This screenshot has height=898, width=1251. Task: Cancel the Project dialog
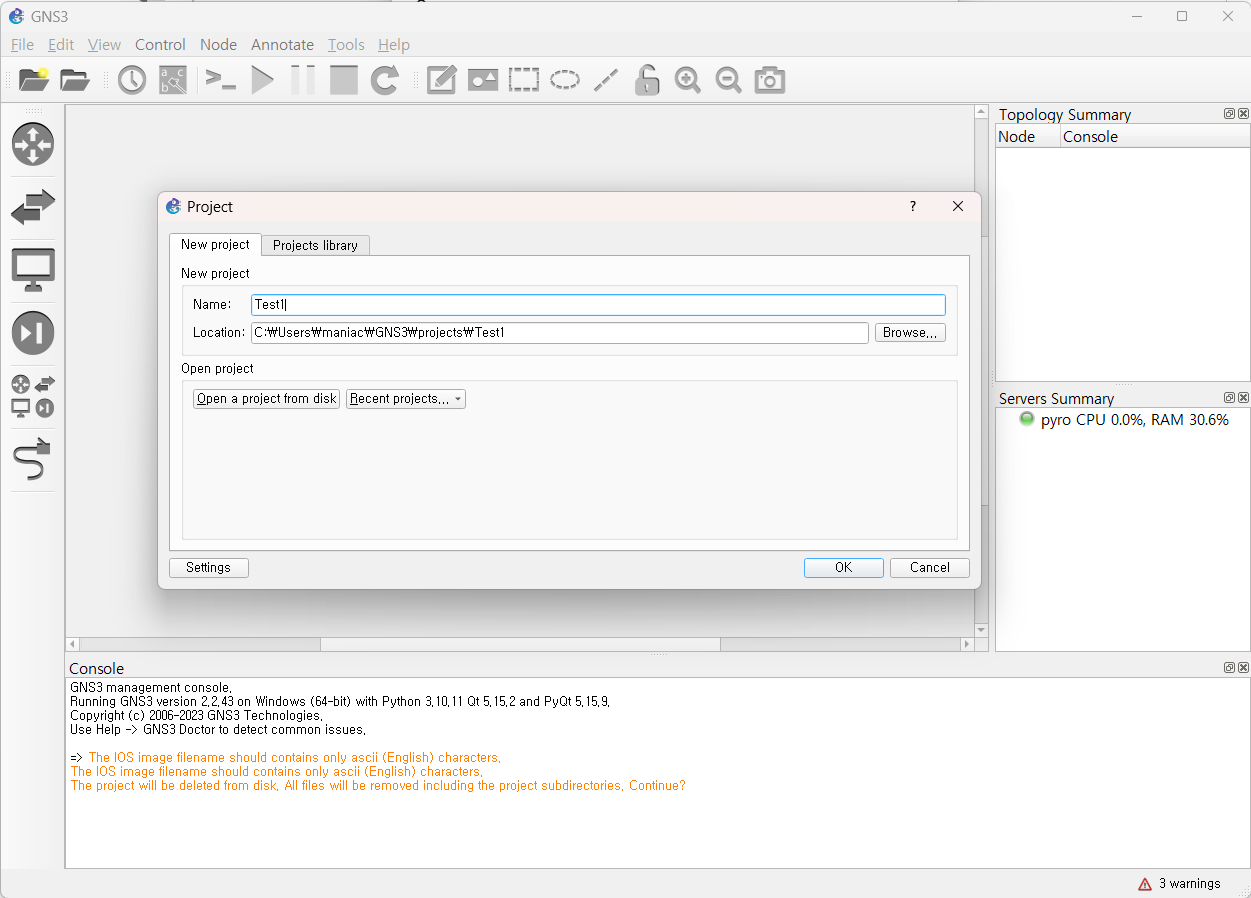click(929, 568)
